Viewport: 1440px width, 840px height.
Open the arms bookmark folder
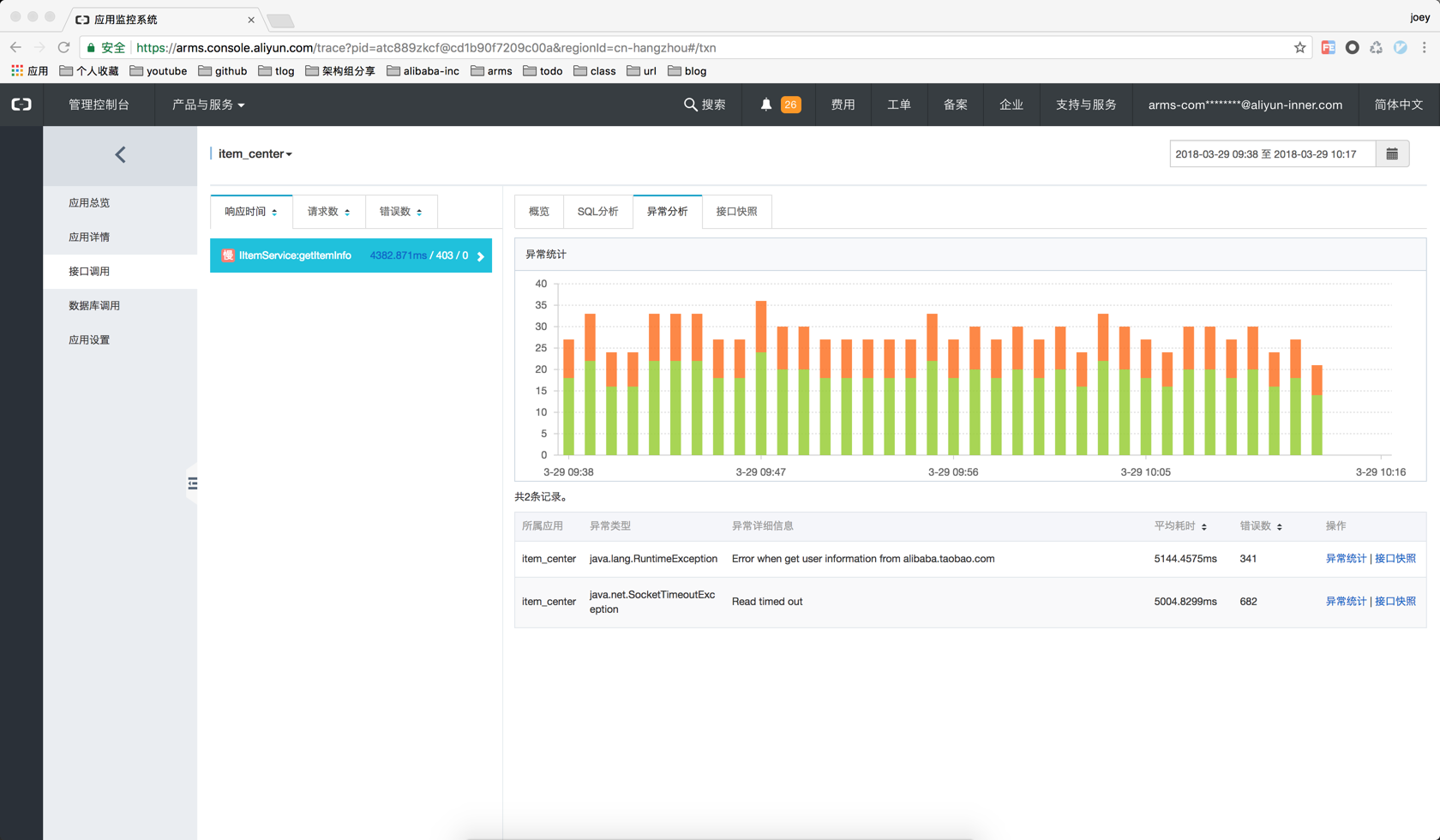pyautogui.click(x=491, y=71)
